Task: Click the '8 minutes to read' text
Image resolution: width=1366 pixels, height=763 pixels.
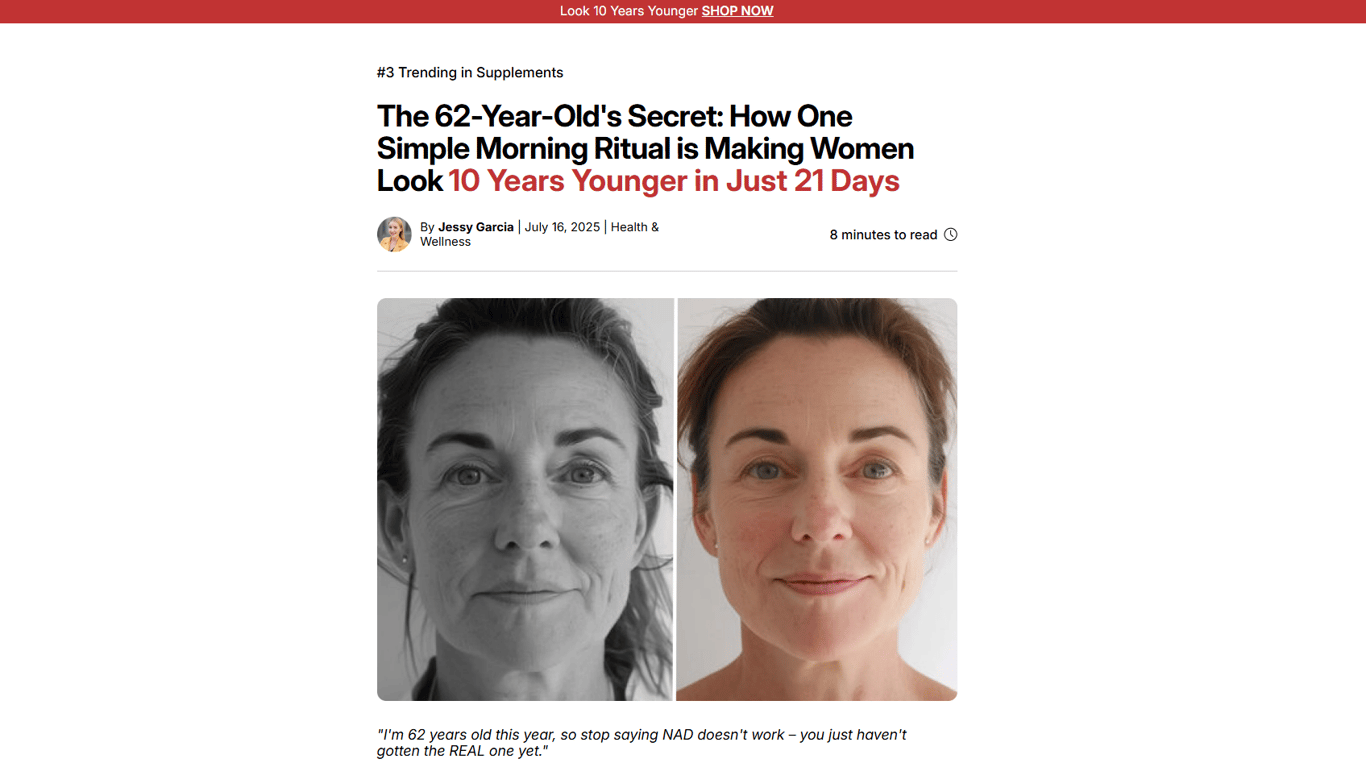Action: point(883,235)
